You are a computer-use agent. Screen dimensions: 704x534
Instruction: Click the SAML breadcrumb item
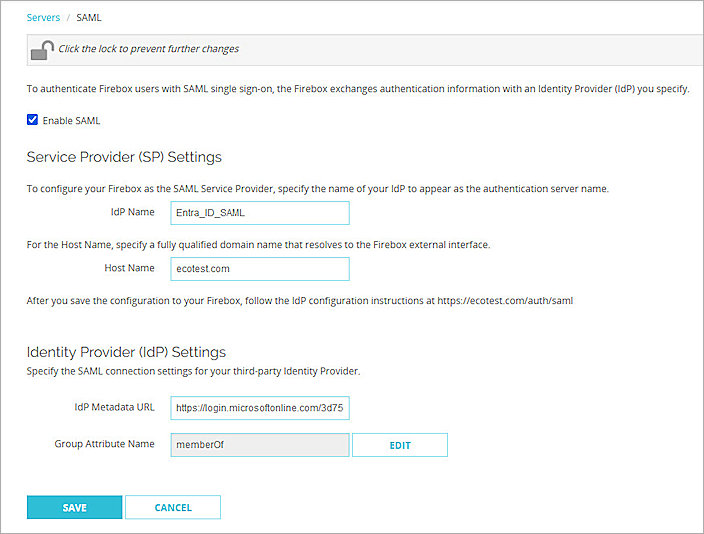tap(89, 17)
